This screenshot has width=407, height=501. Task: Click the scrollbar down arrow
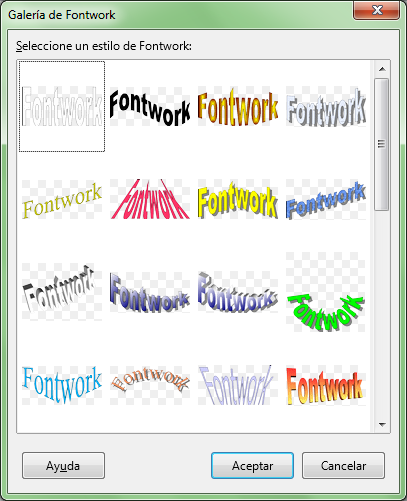(x=382, y=425)
